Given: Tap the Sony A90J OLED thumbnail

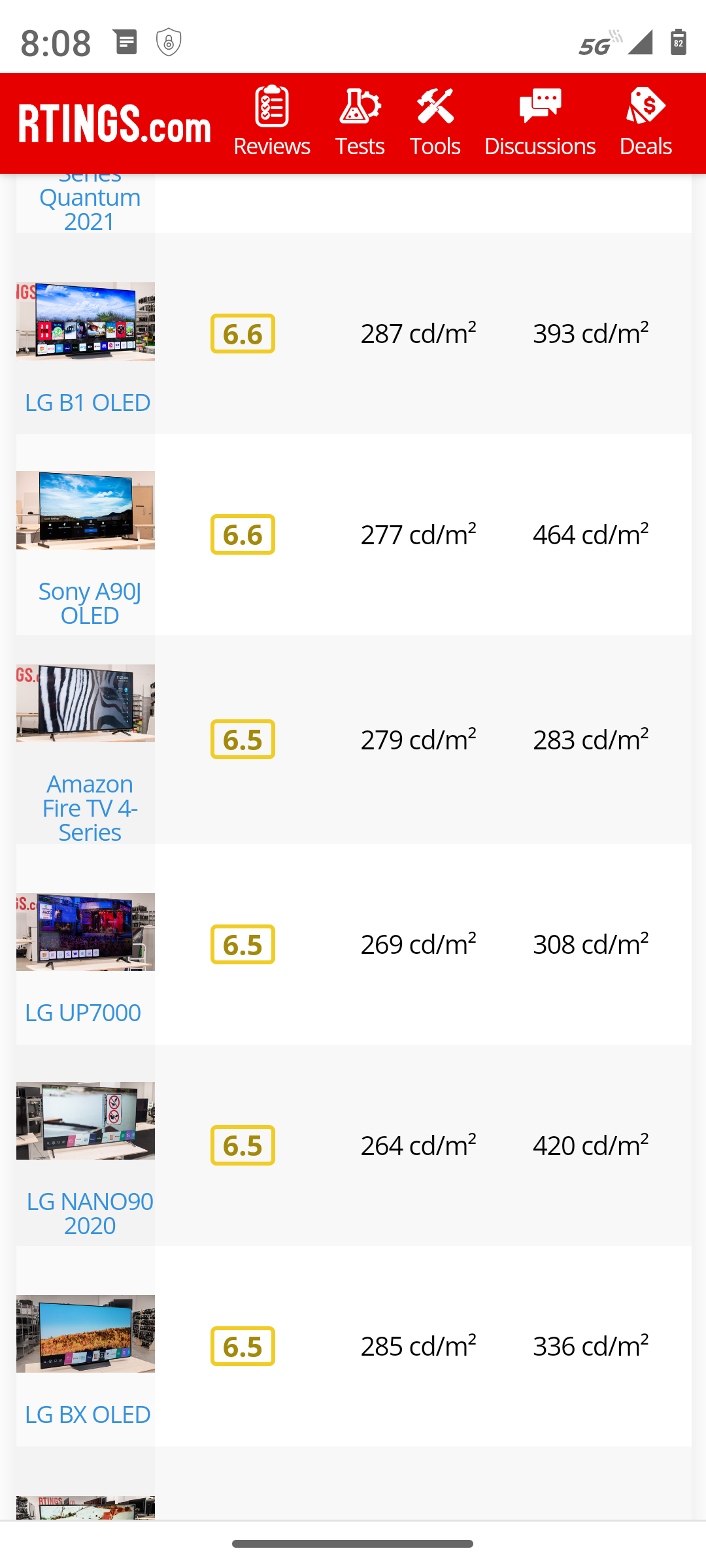Looking at the screenshot, I should pos(86,510).
